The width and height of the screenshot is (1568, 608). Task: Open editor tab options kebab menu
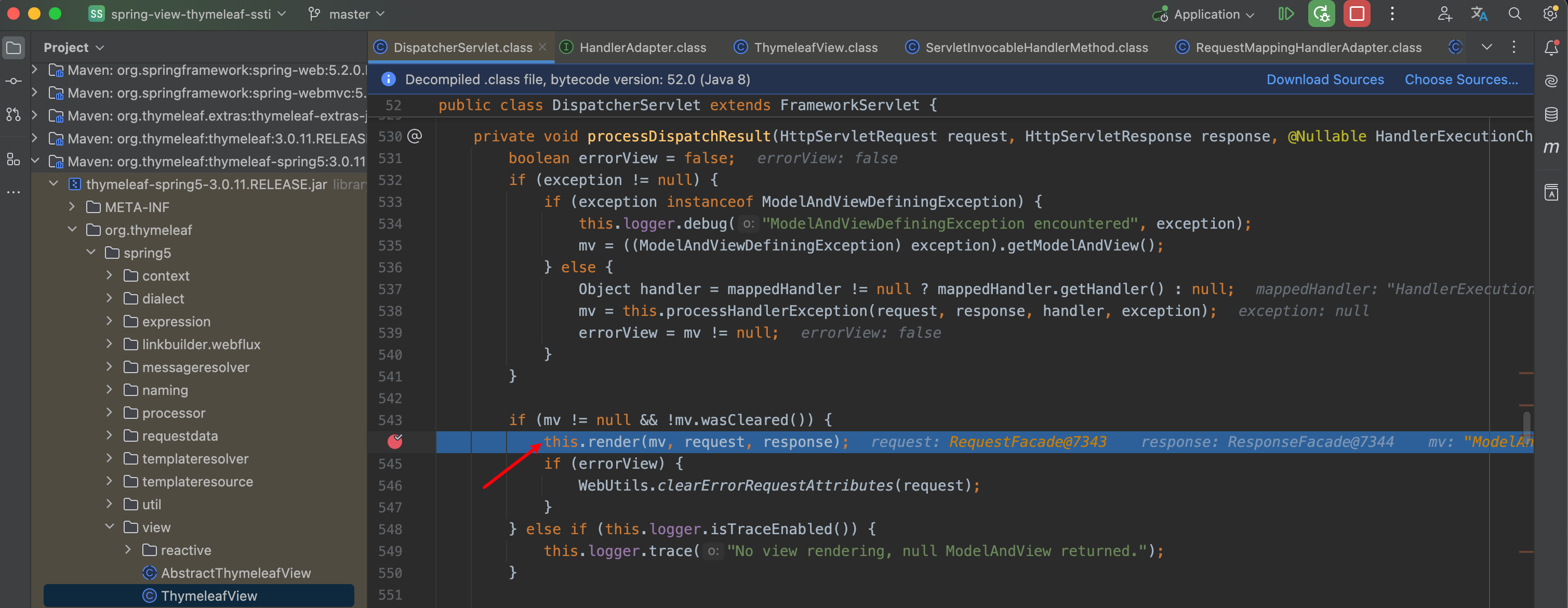tap(1514, 47)
